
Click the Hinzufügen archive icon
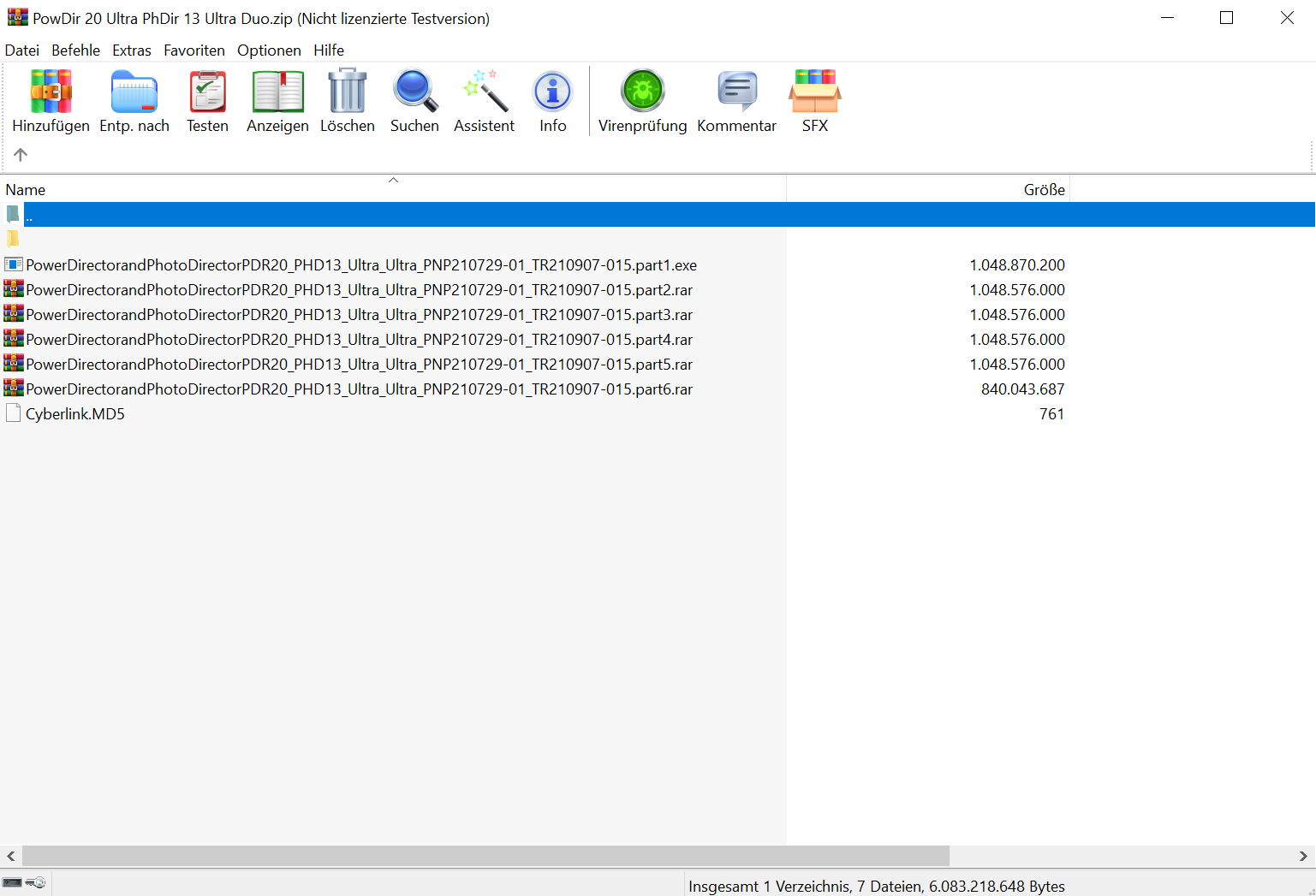point(51,92)
